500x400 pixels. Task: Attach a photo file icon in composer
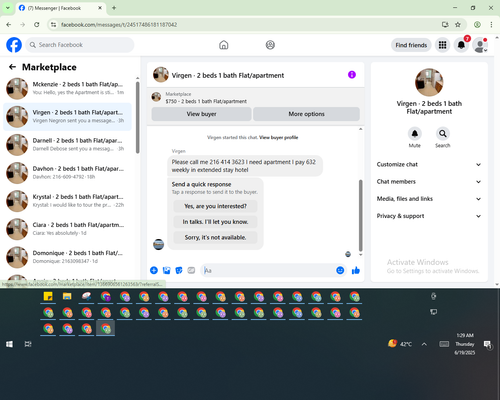pos(166,270)
